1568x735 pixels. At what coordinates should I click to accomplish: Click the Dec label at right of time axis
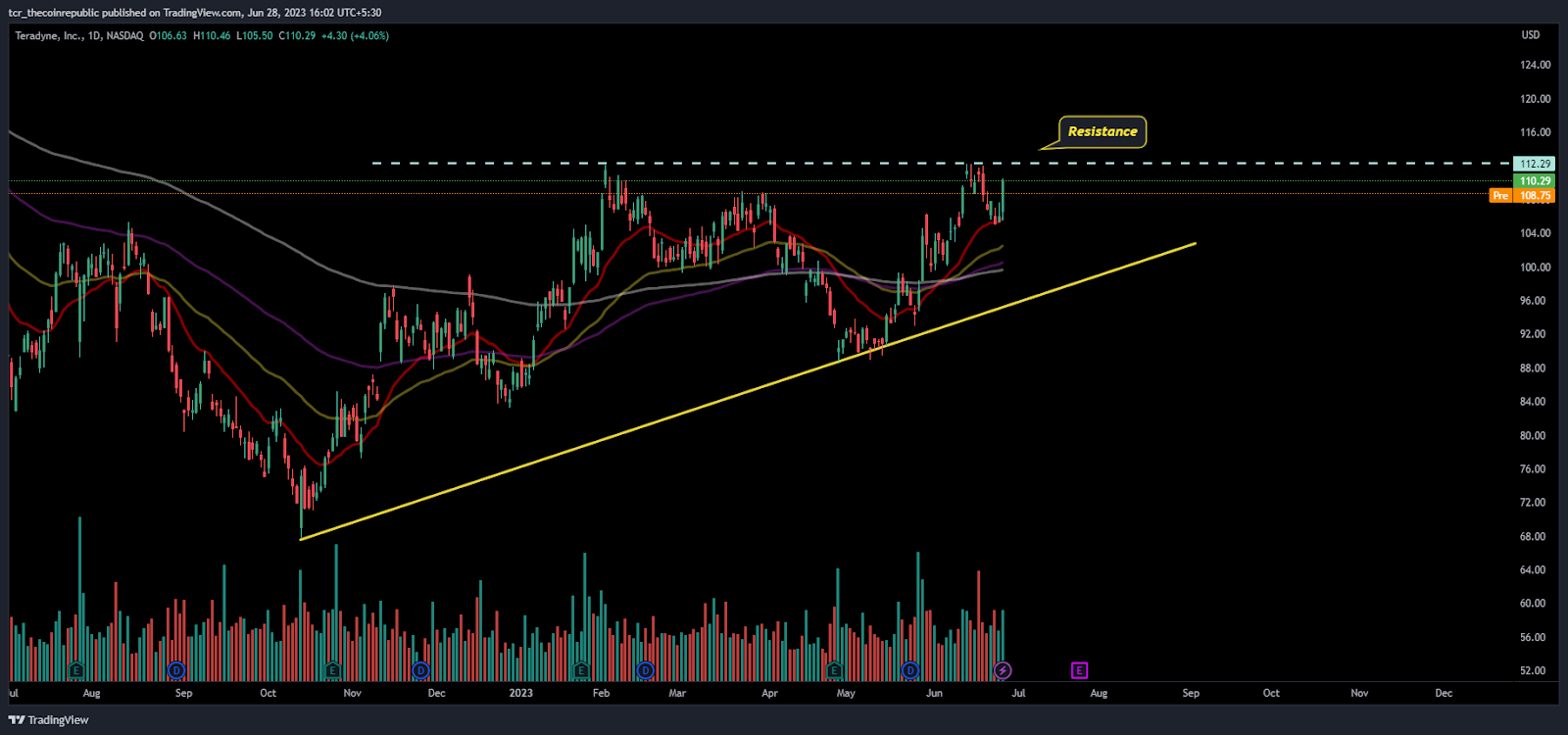(1444, 693)
